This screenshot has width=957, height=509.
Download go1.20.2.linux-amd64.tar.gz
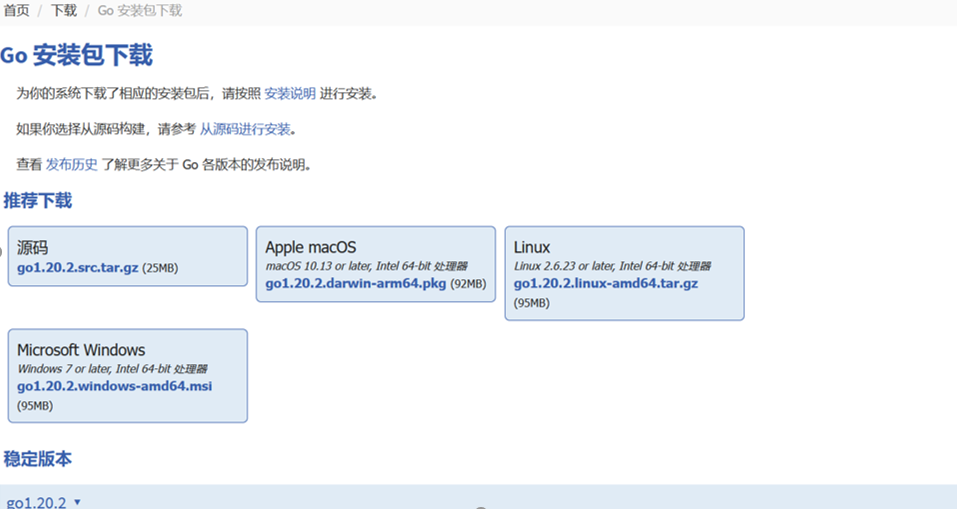[x=605, y=283]
